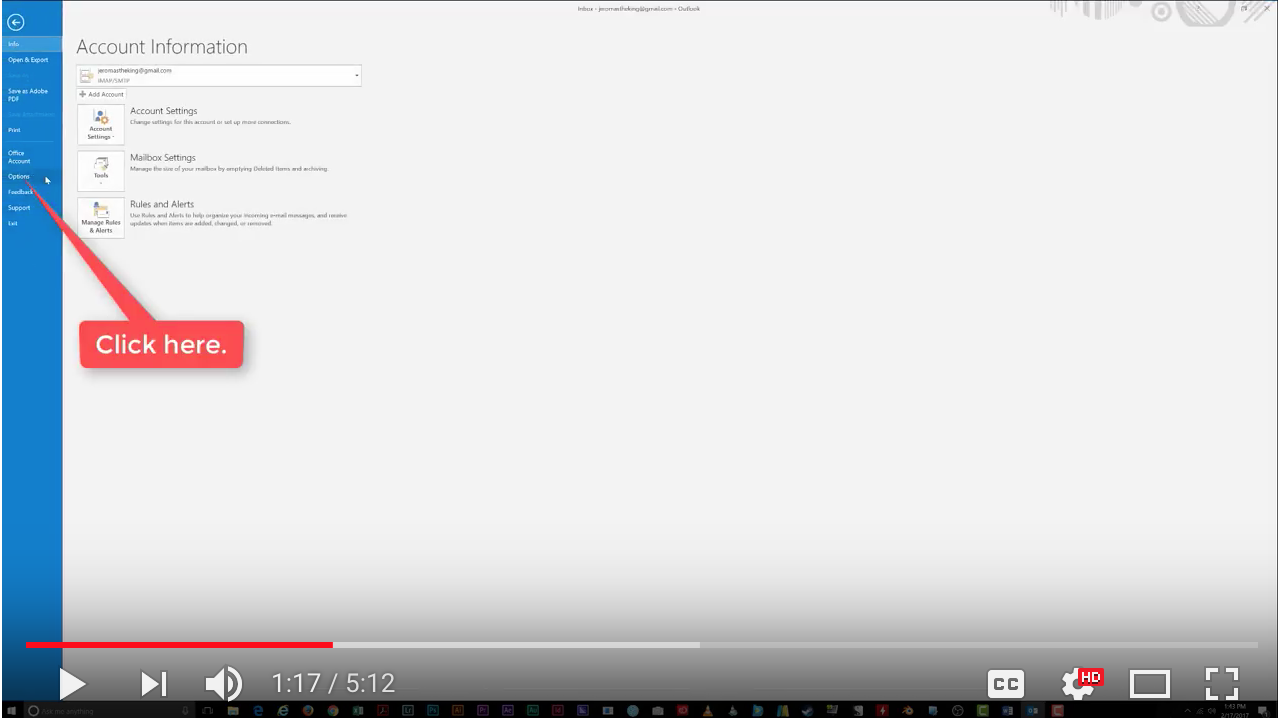Launch InDesign (Id) from the taskbar

(x=558, y=710)
